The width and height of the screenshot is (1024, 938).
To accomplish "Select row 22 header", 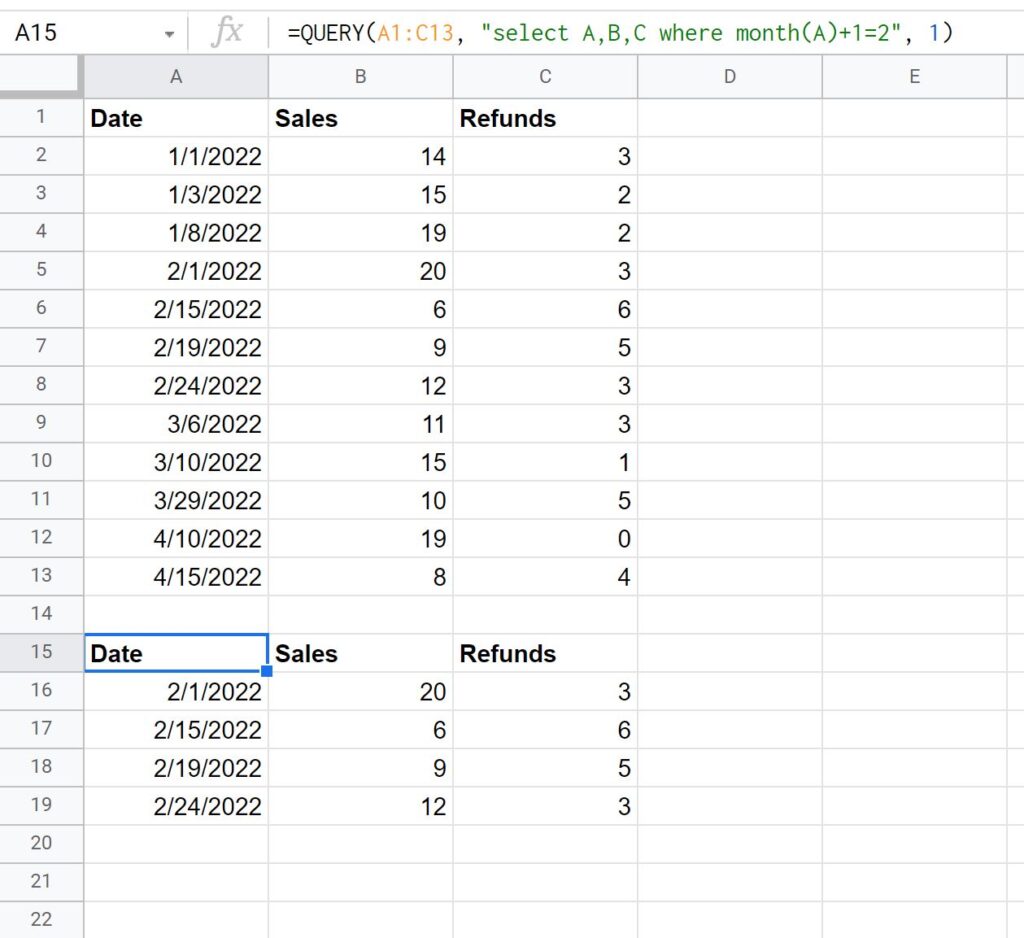I will click(x=41, y=920).
